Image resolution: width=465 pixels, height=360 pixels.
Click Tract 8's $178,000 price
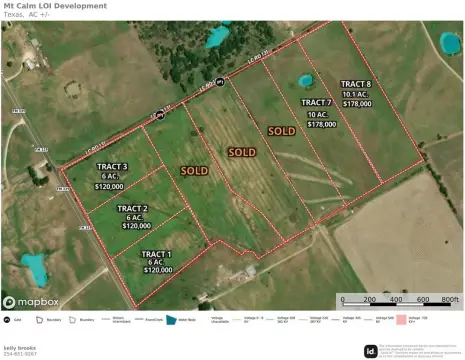(x=357, y=104)
